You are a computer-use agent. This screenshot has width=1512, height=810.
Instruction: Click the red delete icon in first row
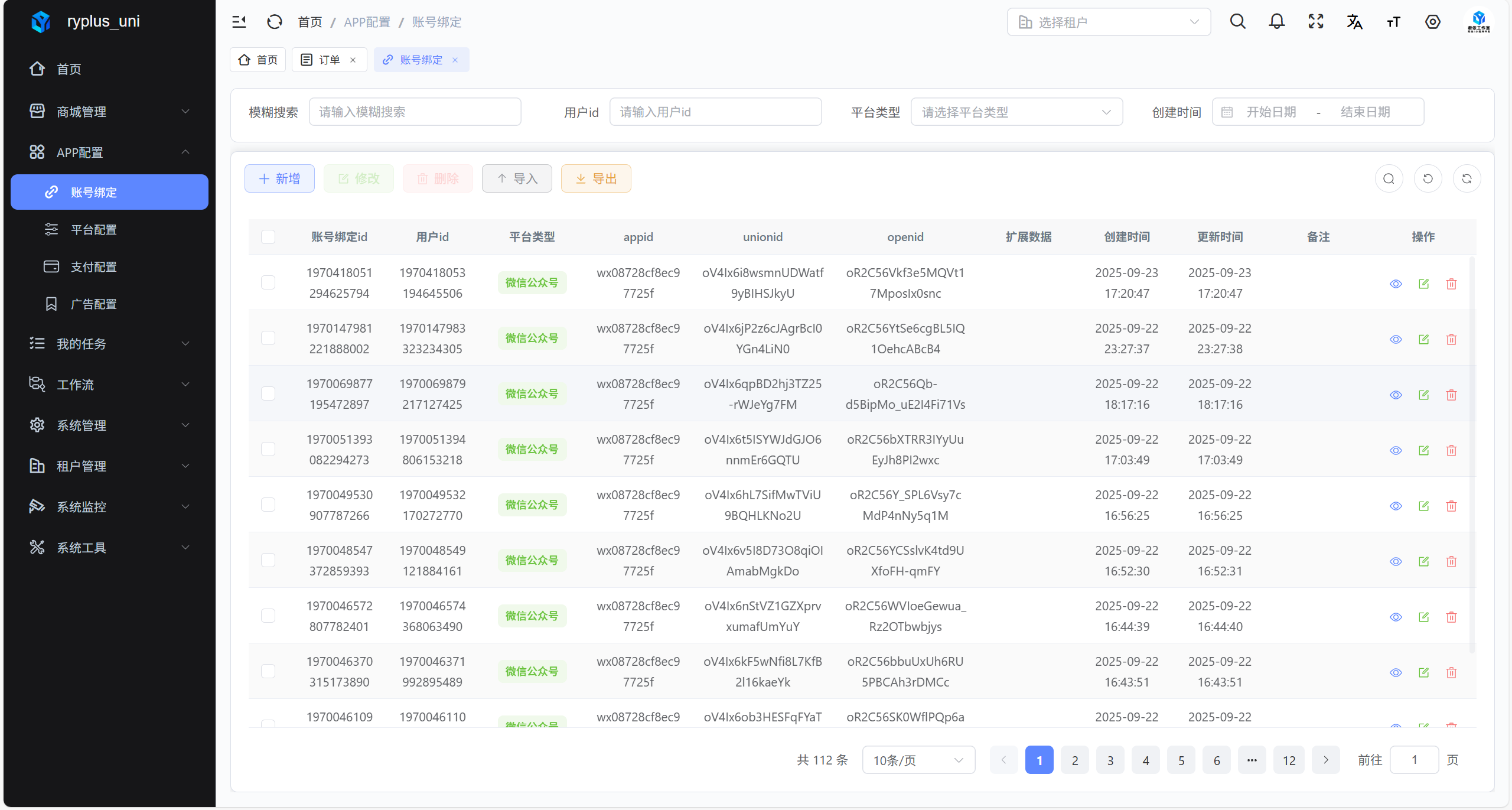1451,284
